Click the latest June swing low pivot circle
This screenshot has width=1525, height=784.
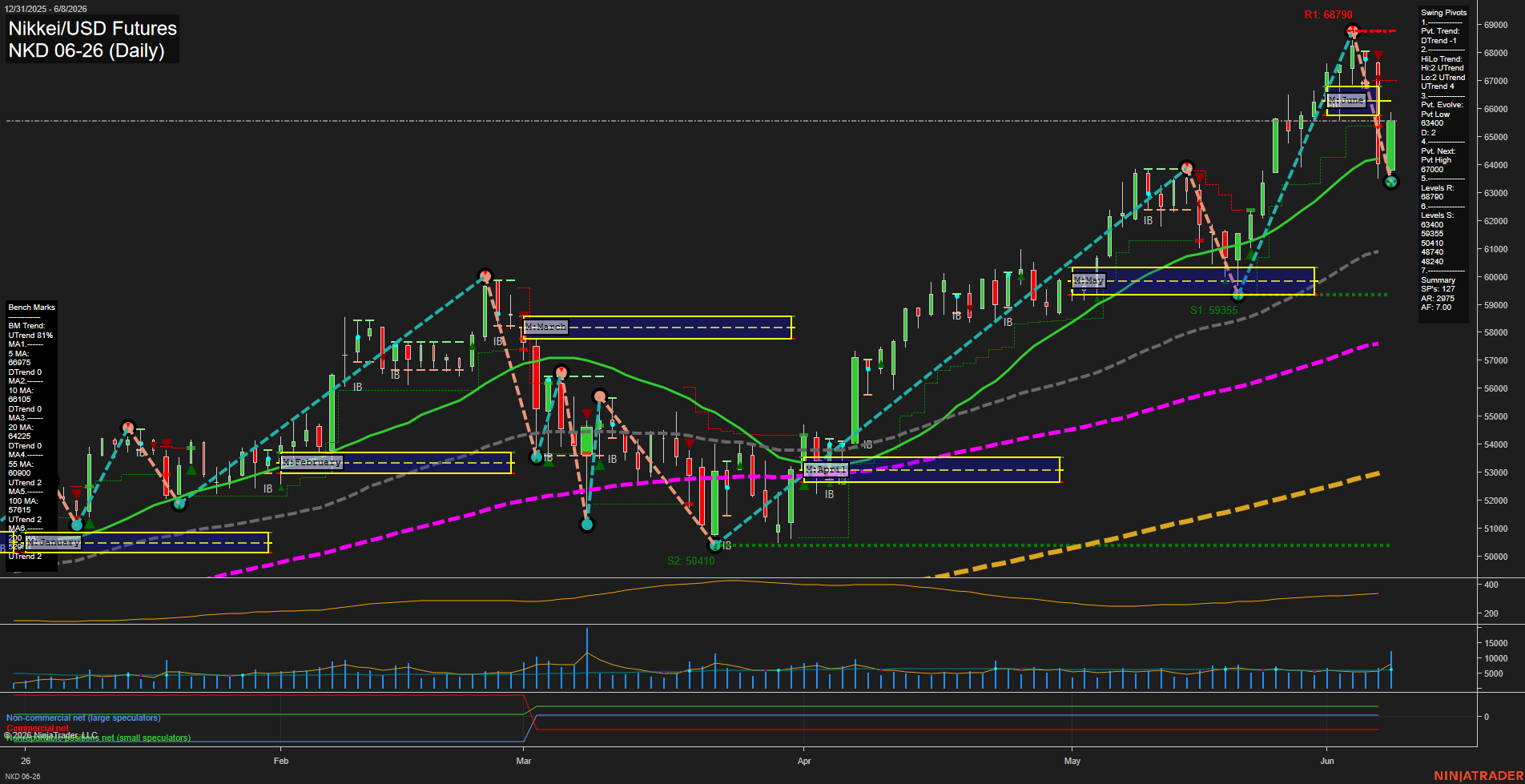(x=1391, y=182)
